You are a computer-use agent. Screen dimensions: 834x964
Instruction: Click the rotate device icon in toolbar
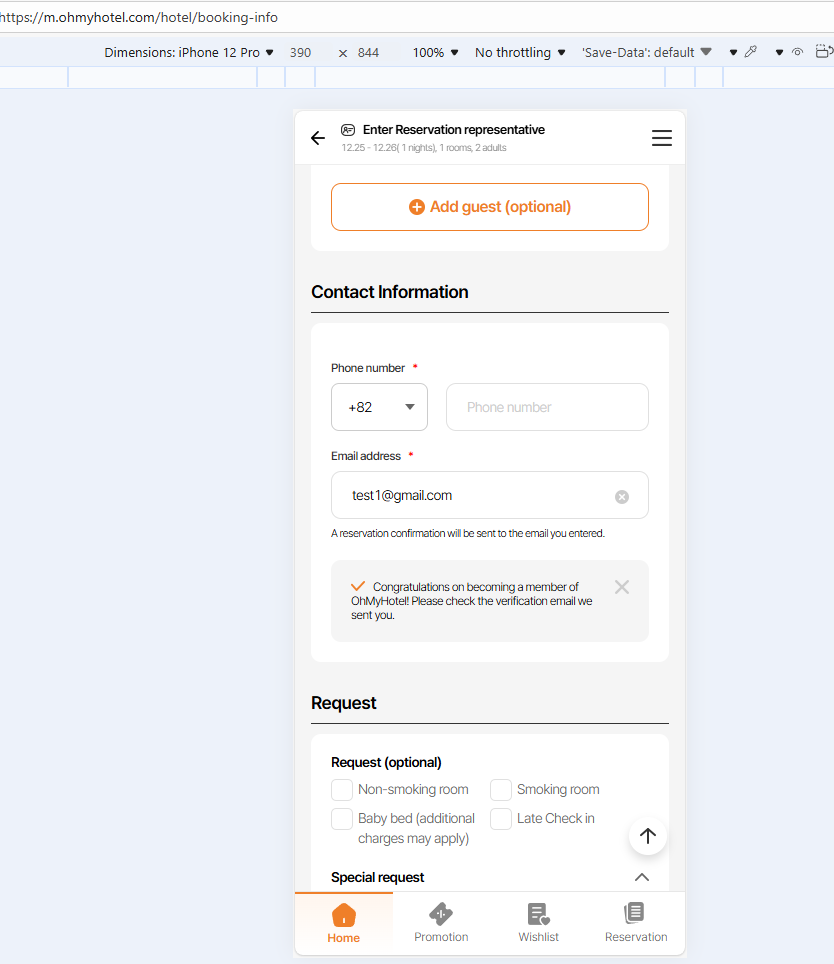pyautogui.click(x=824, y=52)
